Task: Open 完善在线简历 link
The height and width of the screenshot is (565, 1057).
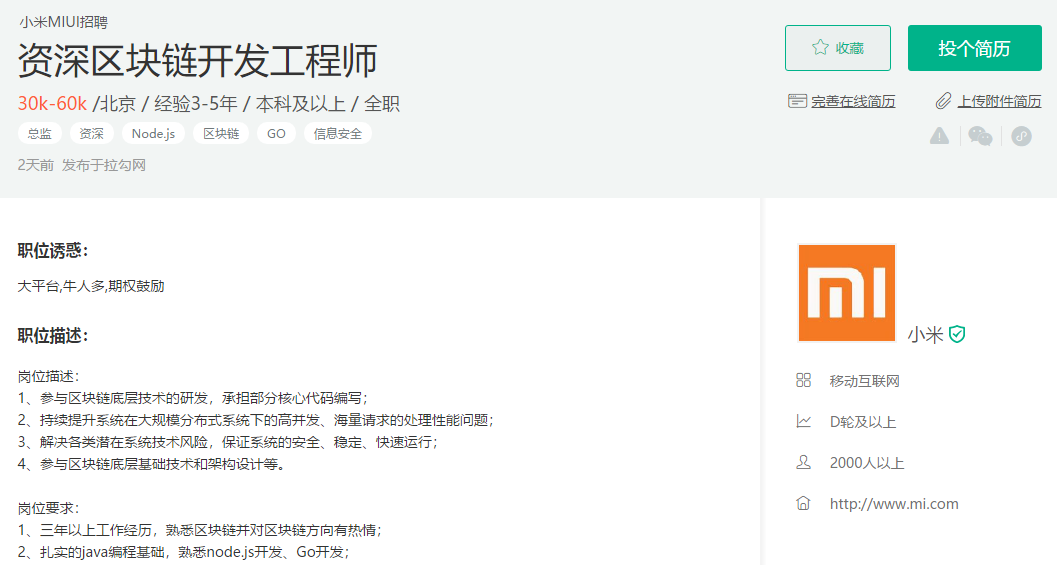Action: point(853,102)
